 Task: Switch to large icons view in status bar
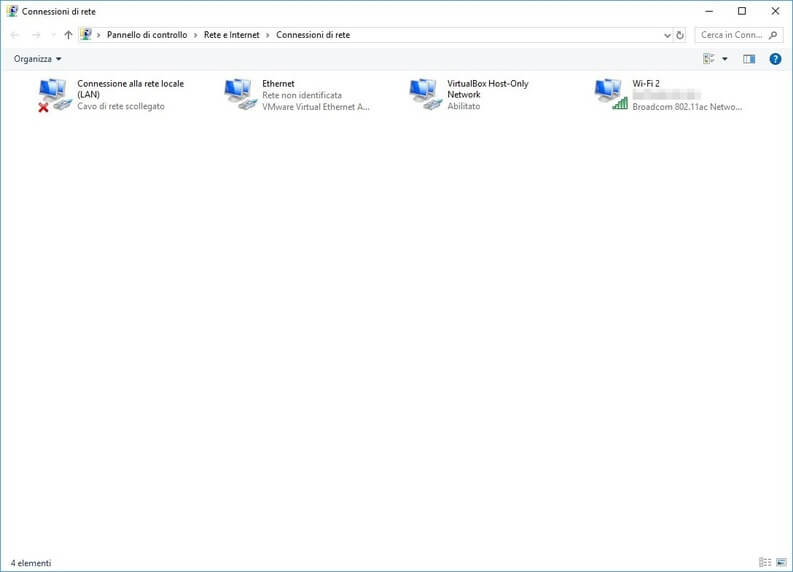coord(781,562)
